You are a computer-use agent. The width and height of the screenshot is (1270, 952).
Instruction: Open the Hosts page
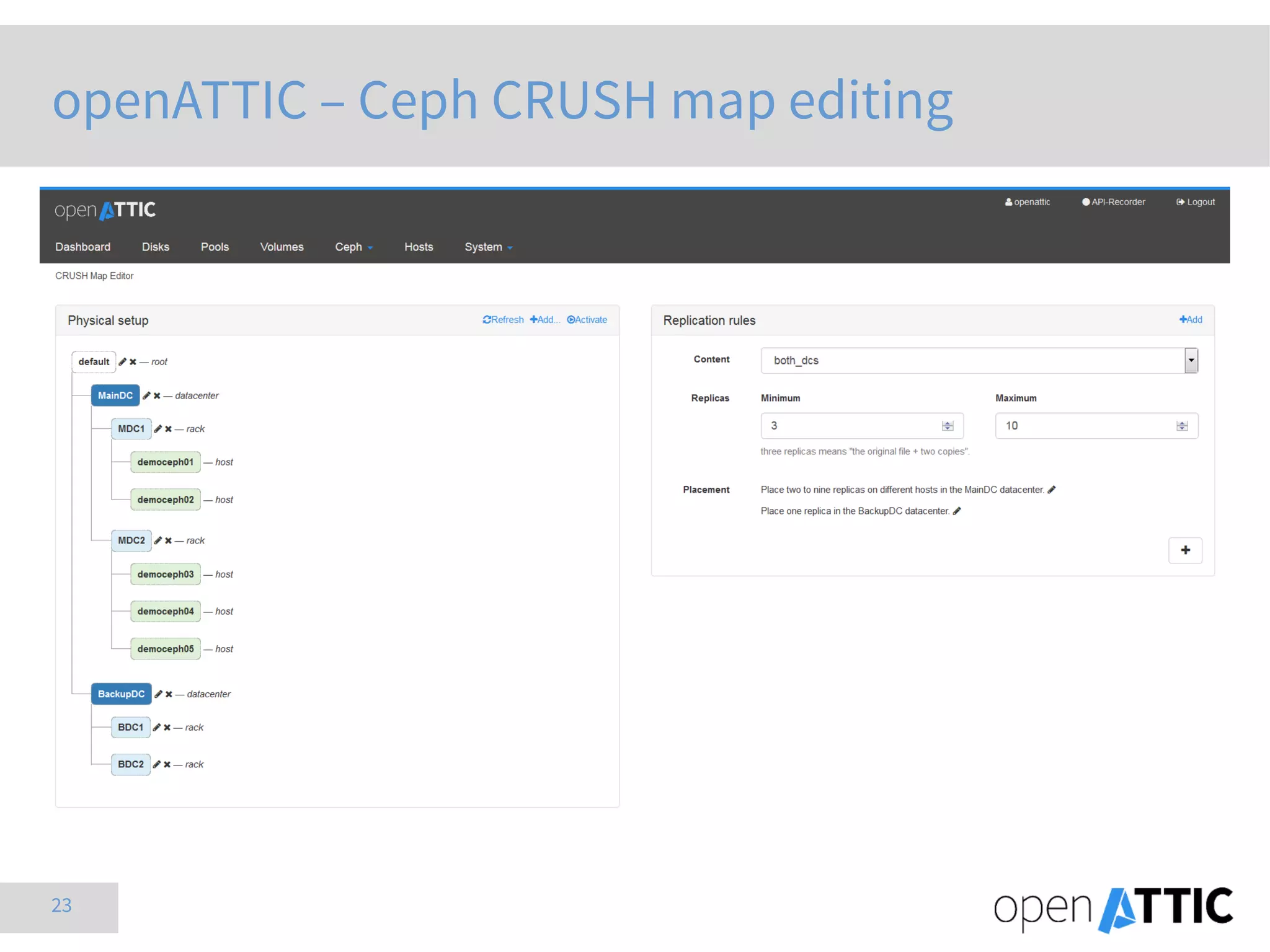pos(419,247)
